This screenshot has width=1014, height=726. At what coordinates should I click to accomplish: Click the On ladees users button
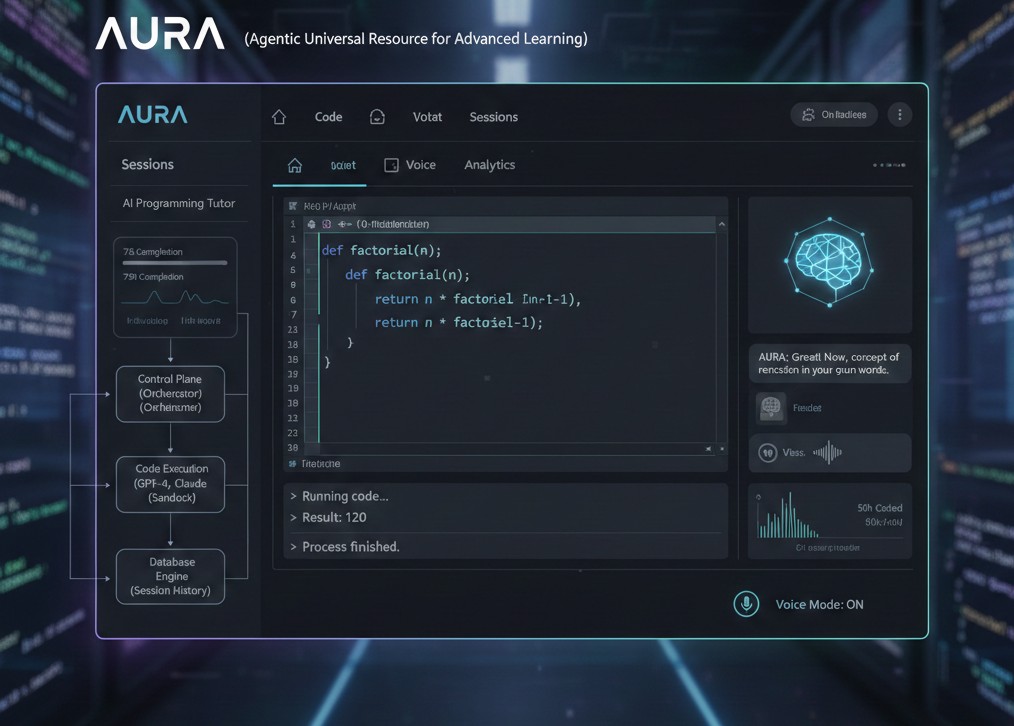(834, 115)
